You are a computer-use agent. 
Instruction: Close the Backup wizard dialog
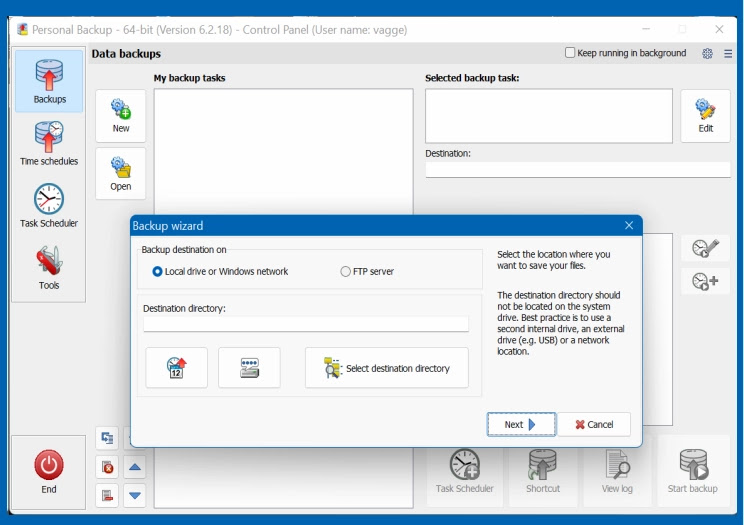(629, 225)
